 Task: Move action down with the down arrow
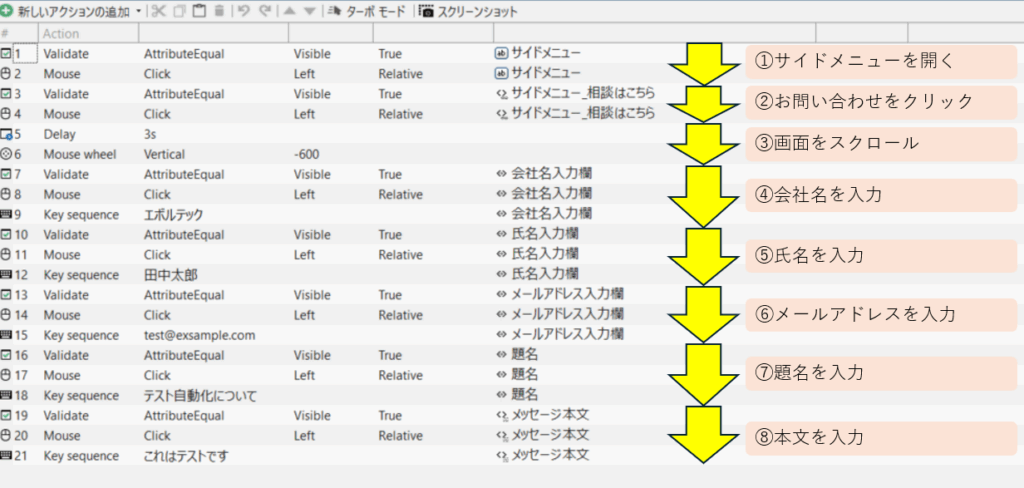pos(309,11)
